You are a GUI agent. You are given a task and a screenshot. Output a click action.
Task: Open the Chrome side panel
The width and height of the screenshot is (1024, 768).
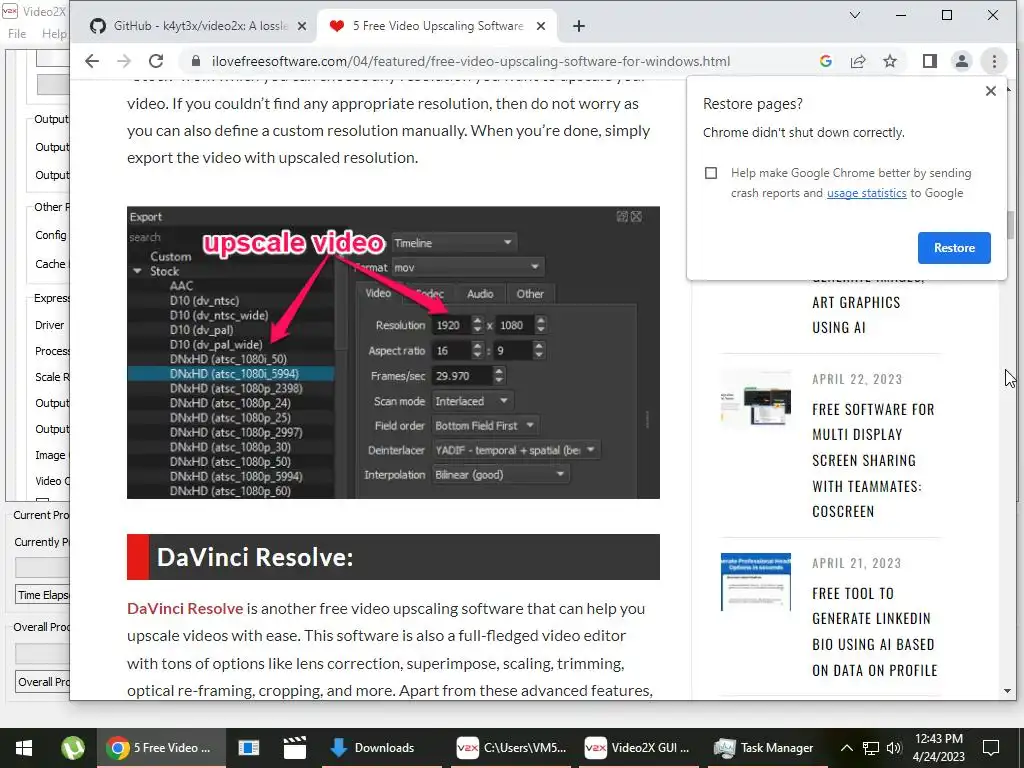tap(929, 61)
